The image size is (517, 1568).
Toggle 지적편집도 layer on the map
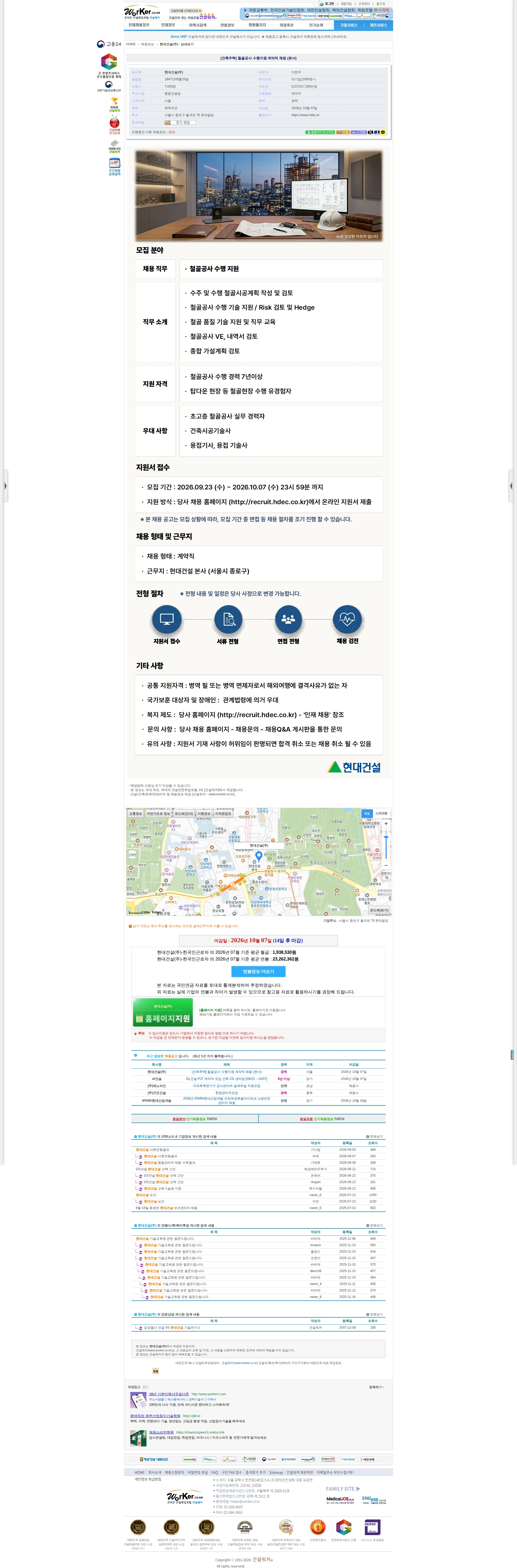223,814
